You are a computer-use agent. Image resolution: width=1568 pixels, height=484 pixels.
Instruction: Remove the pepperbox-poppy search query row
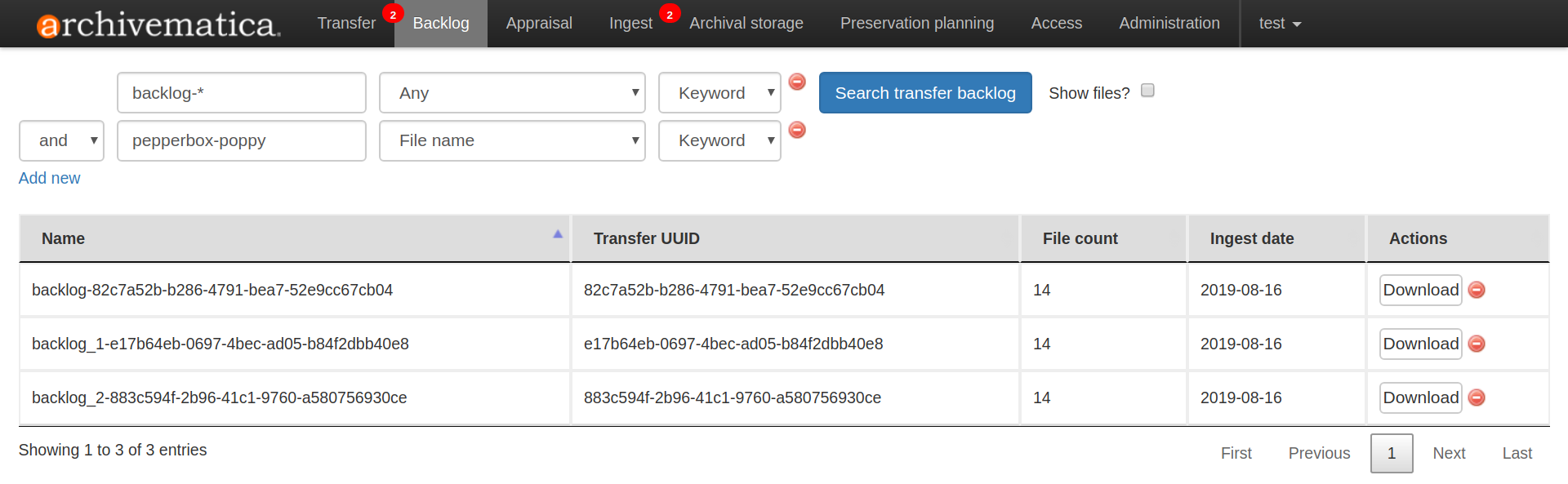pyautogui.click(x=797, y=130)
